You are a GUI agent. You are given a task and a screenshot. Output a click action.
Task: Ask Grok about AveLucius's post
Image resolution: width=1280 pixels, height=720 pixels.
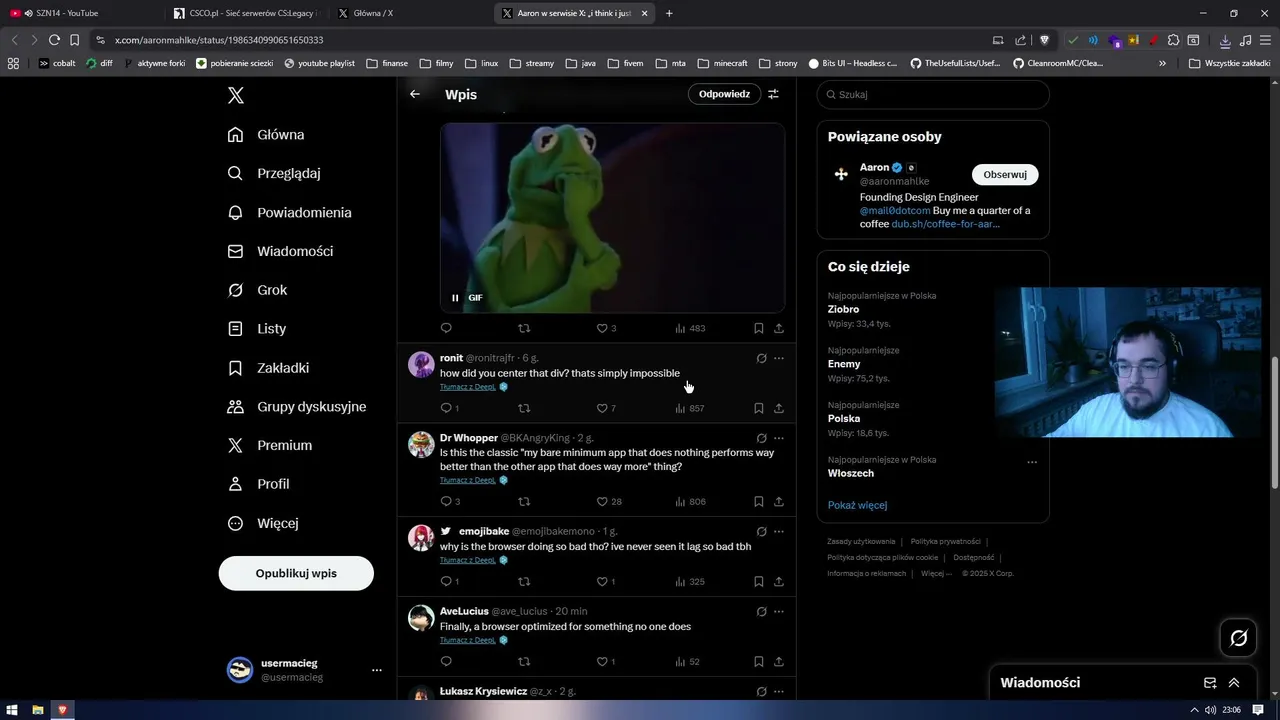tap(761, 611)
